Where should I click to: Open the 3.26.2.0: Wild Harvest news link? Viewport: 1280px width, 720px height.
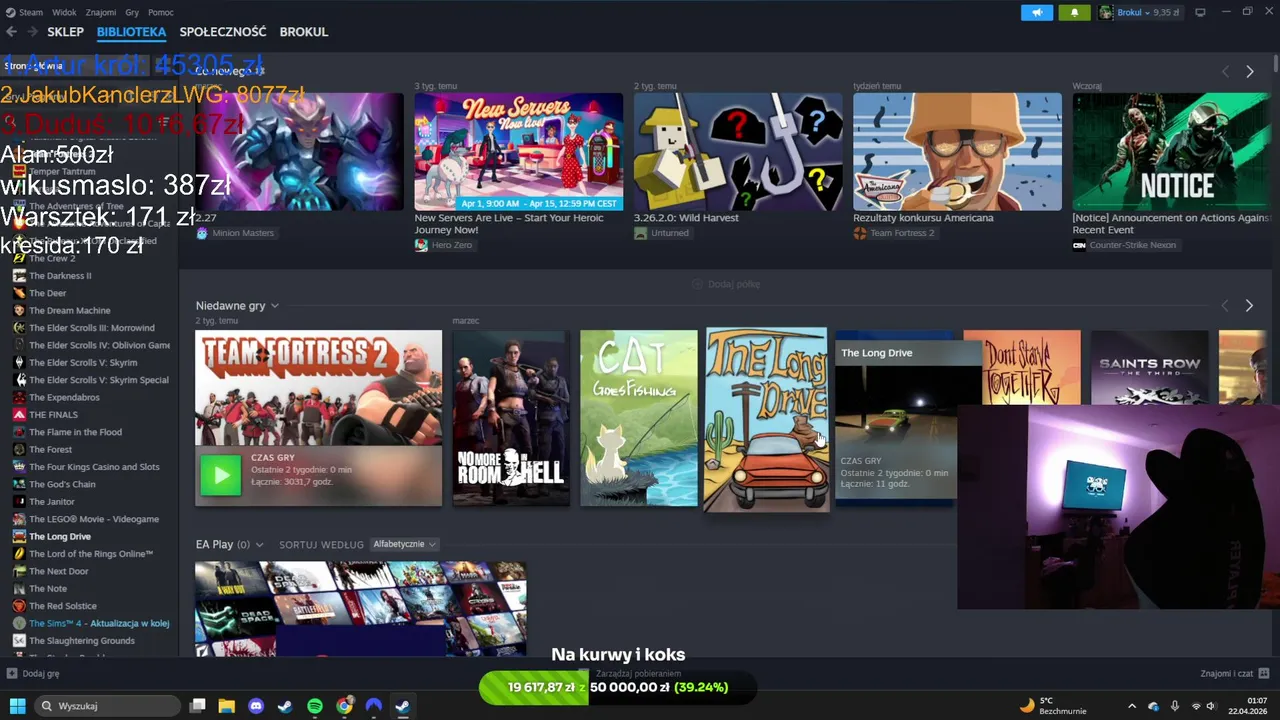[686, 217]
